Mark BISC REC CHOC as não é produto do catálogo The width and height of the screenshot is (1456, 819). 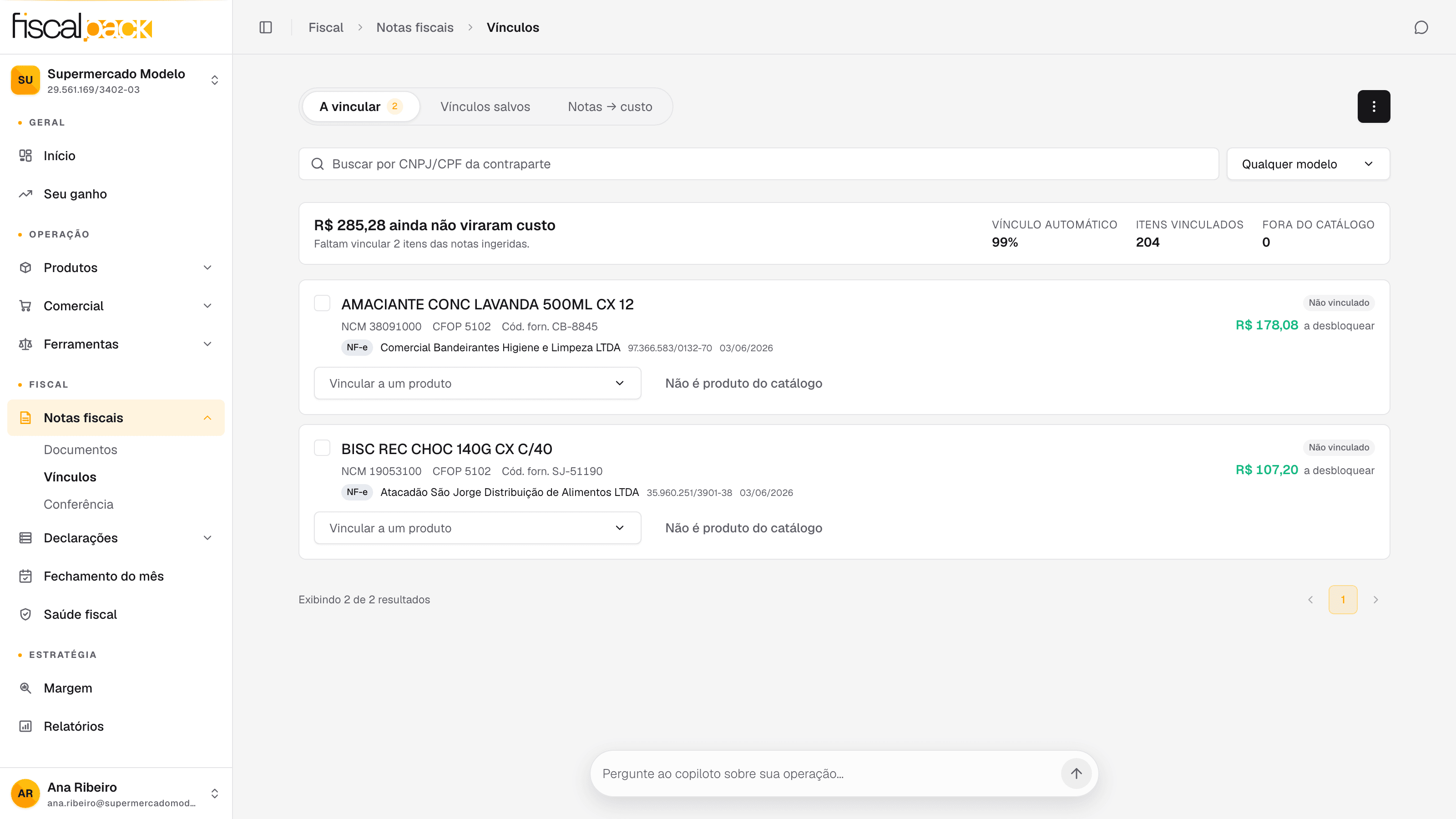[x=743, y=528]
